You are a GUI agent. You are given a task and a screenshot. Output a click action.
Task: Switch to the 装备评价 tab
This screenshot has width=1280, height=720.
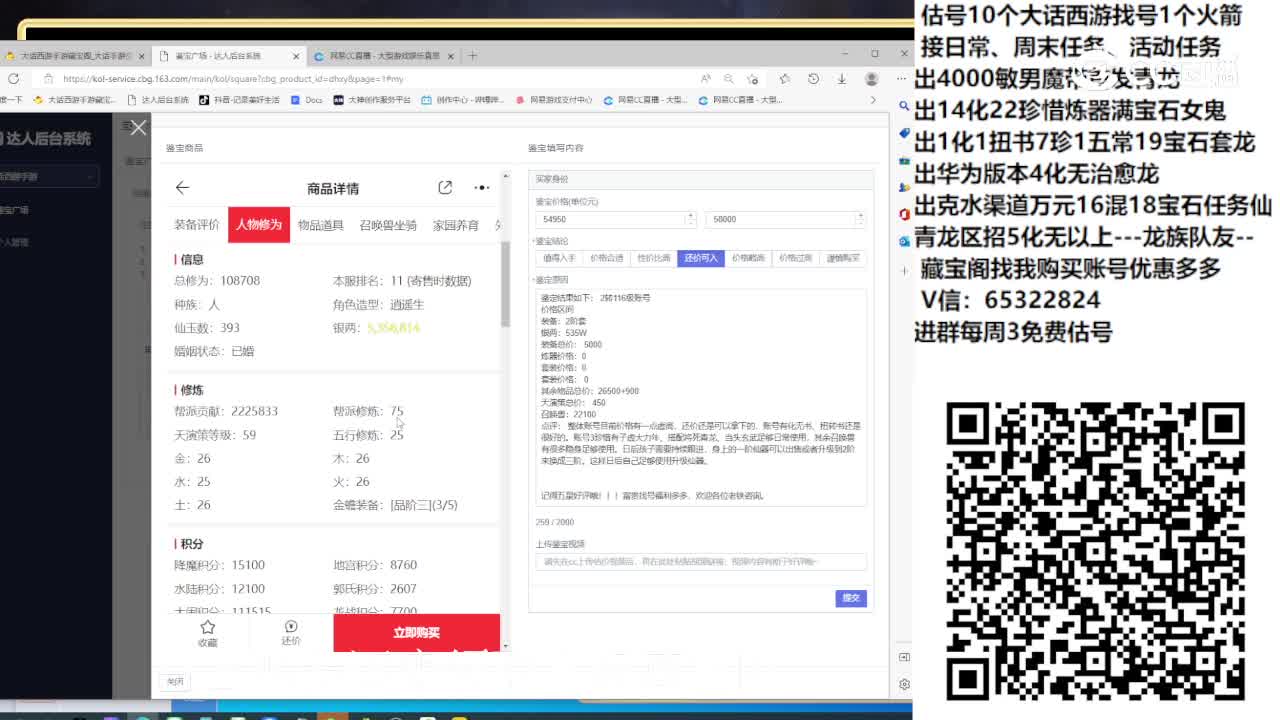click(197, 225)
